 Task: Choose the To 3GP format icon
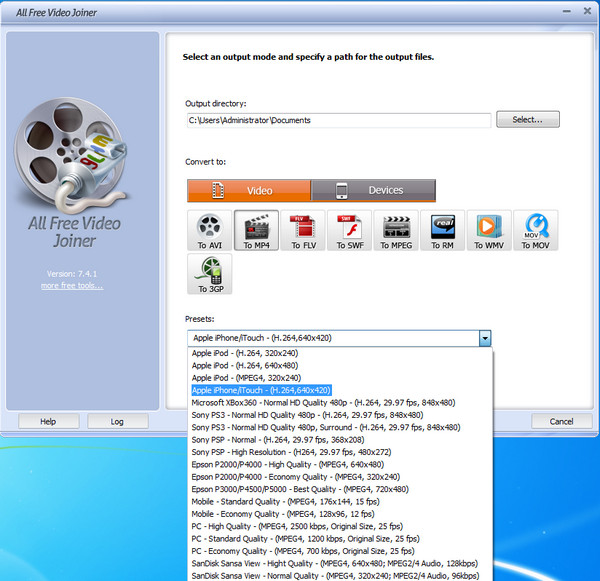[210, 274]
